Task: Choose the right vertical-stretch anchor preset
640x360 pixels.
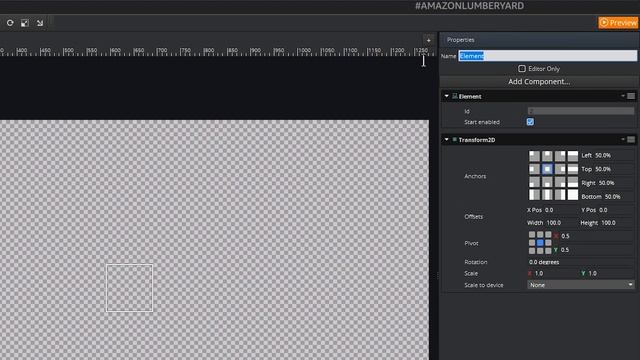Action: [560, 195]
